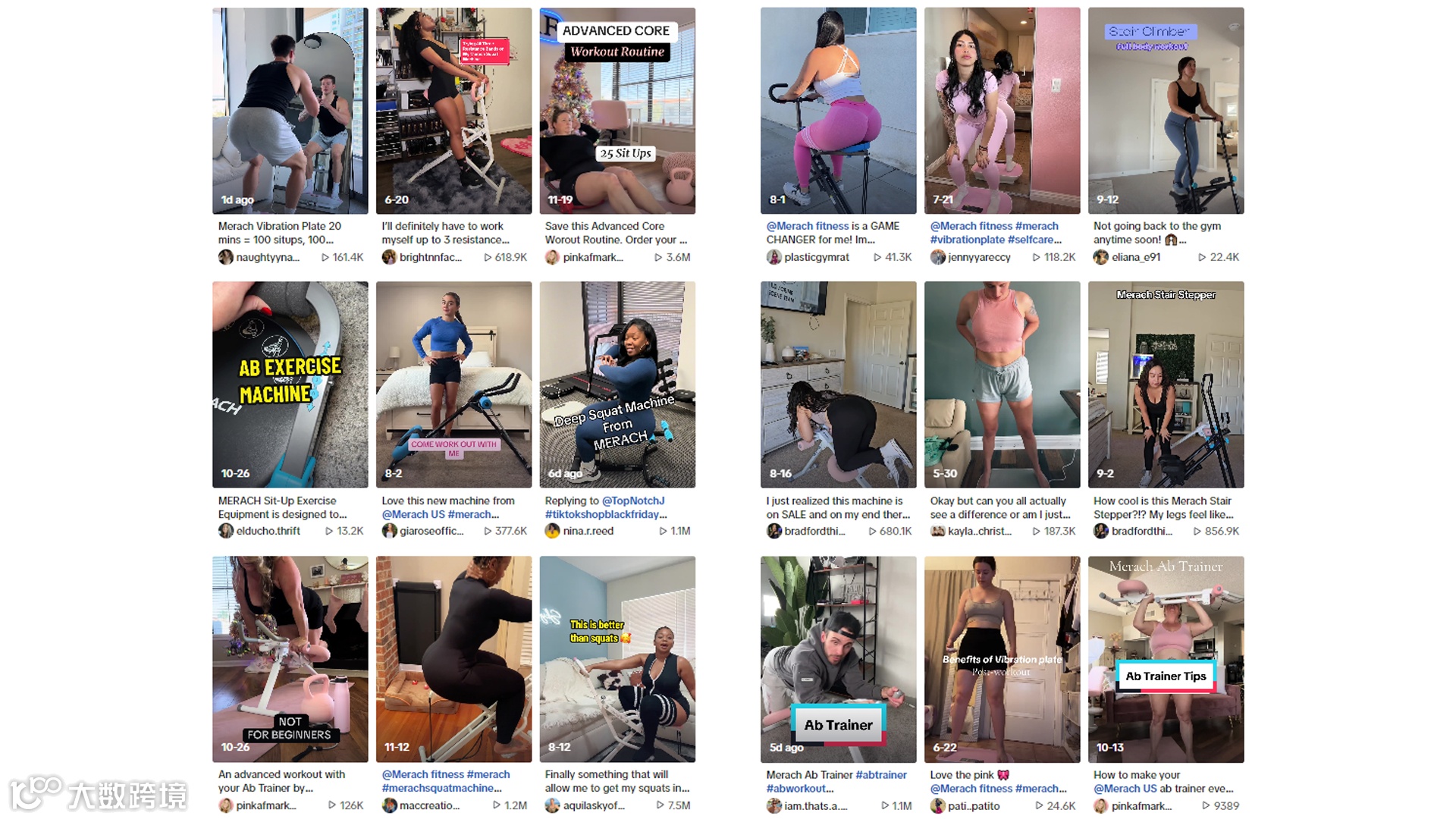Open naughtyyna profile avatar icon
Image resolution: width=1456 pixels, height=819 pixels.
click(225, 257)
